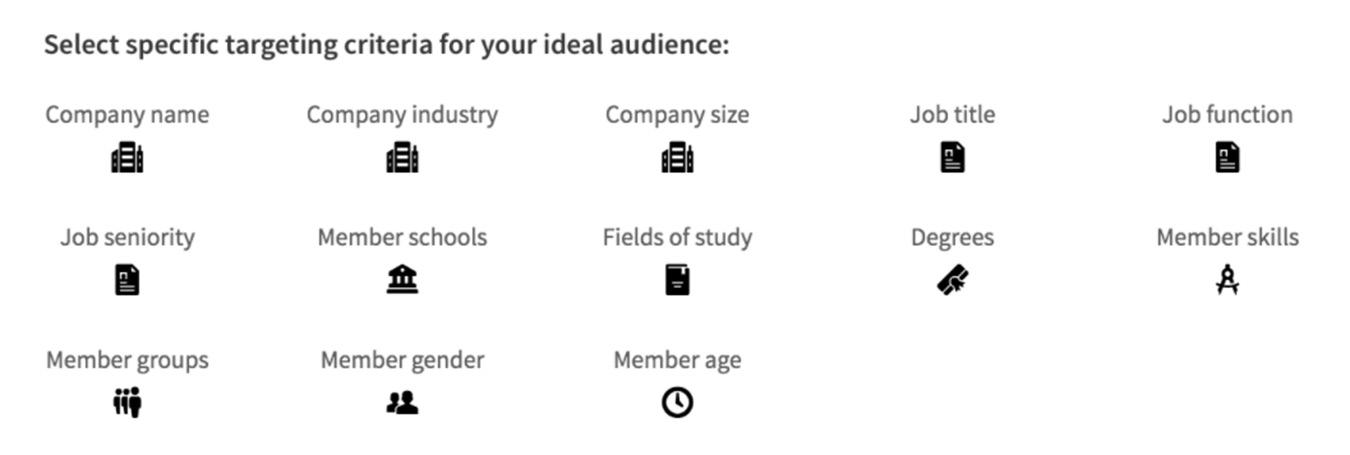Pick the Member gender two-person icon
Image resolution: width=1350 pixels, height=455 pixels.
point(402,403)
